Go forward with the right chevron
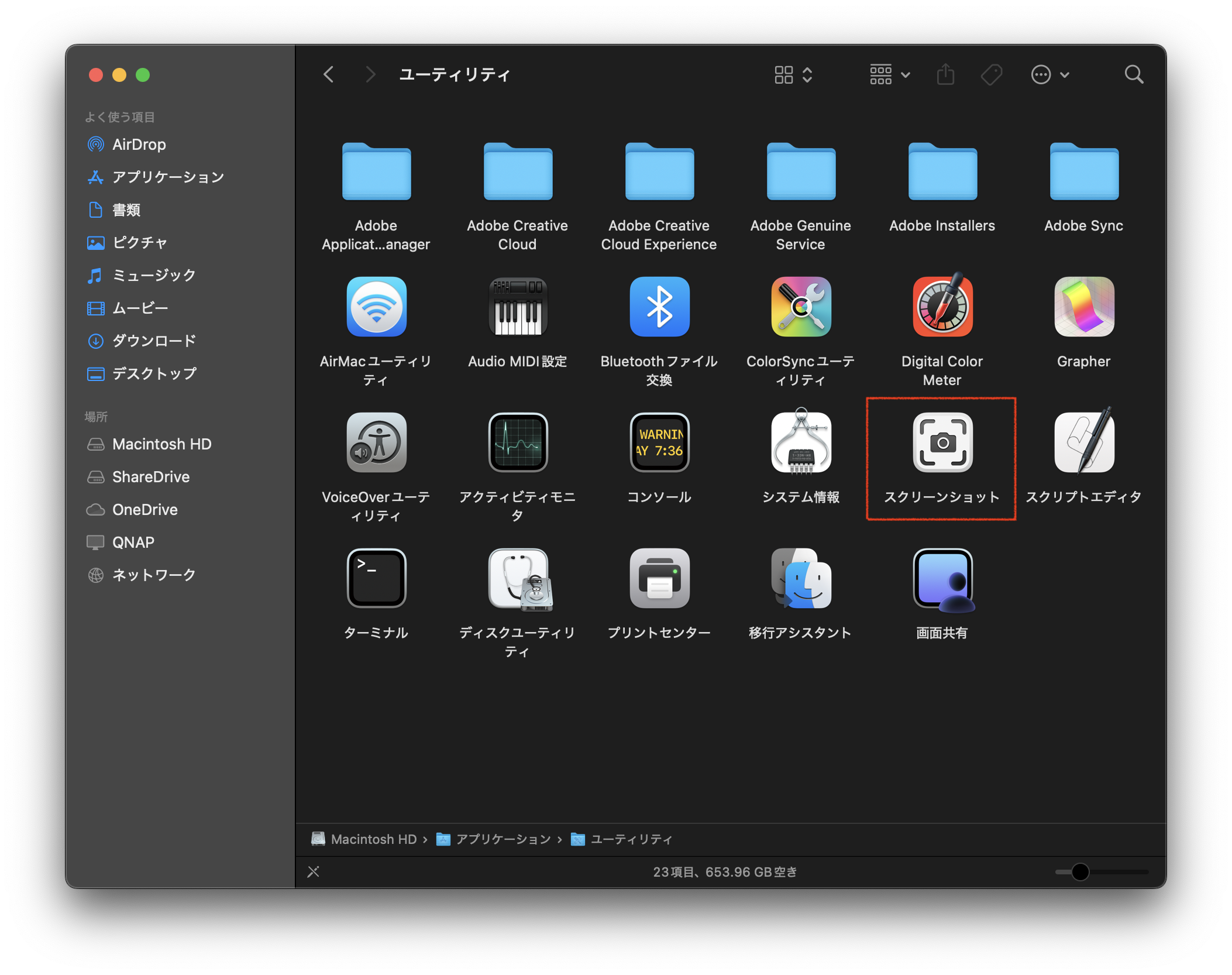1232x975 pixels. 370,74
